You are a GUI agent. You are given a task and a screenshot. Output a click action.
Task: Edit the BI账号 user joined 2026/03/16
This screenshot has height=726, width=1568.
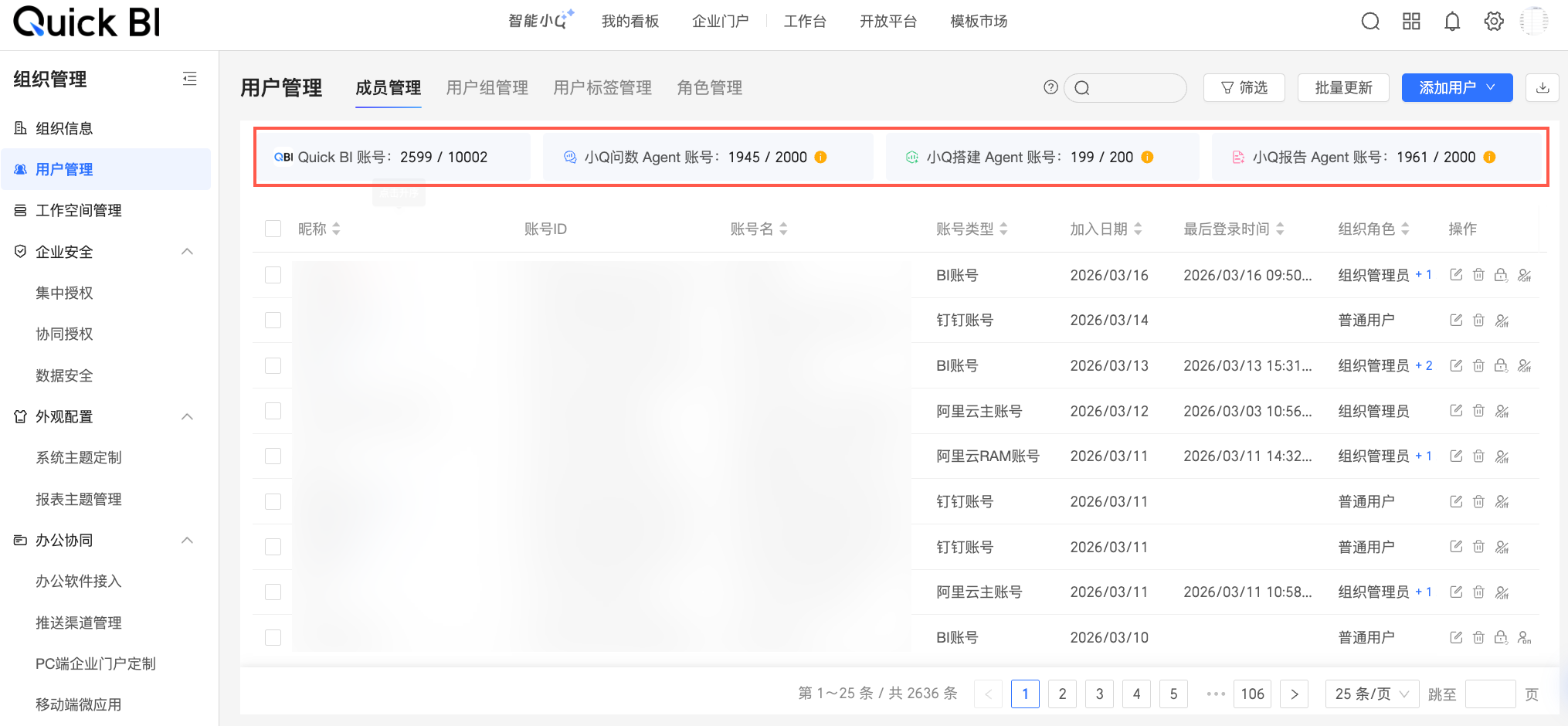point(1456,275)
